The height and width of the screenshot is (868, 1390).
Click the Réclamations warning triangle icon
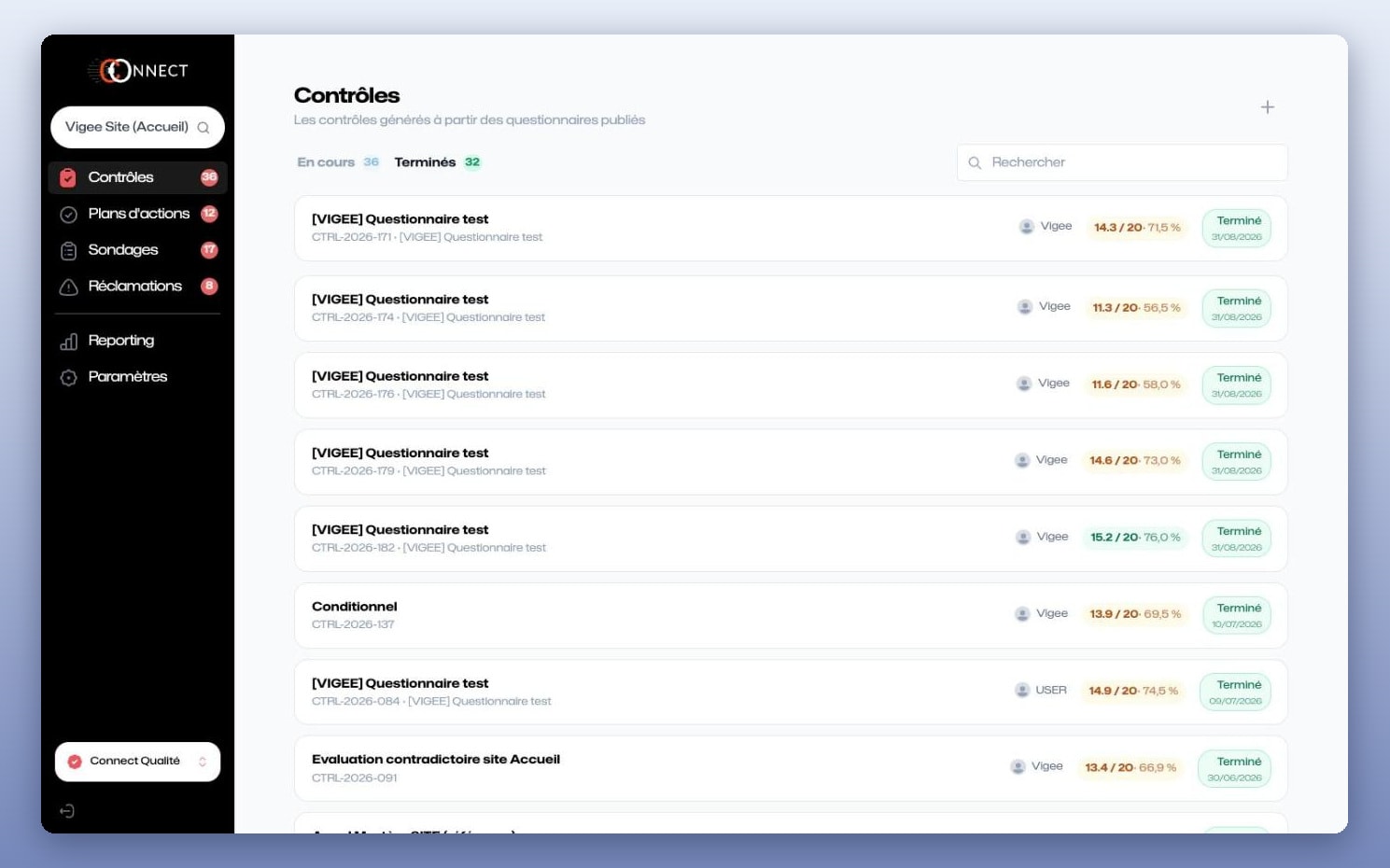coord(68,287)
